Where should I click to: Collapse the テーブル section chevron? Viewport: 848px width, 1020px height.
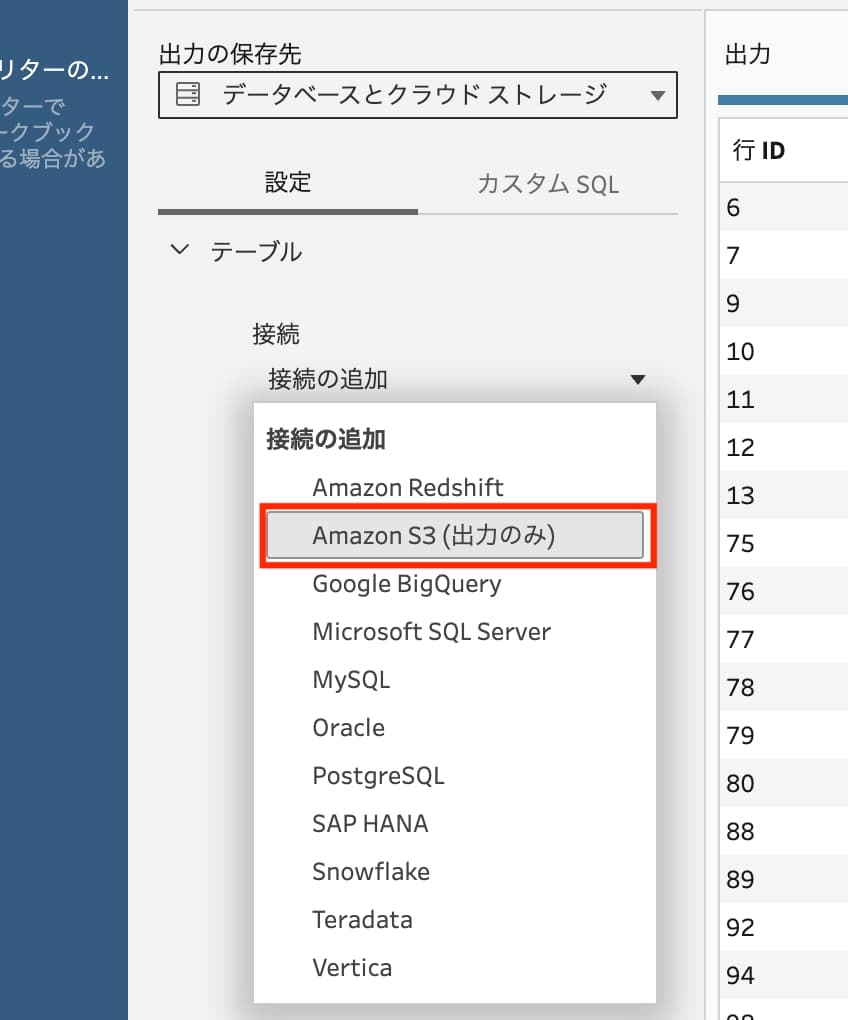click(x=180, y=251)
